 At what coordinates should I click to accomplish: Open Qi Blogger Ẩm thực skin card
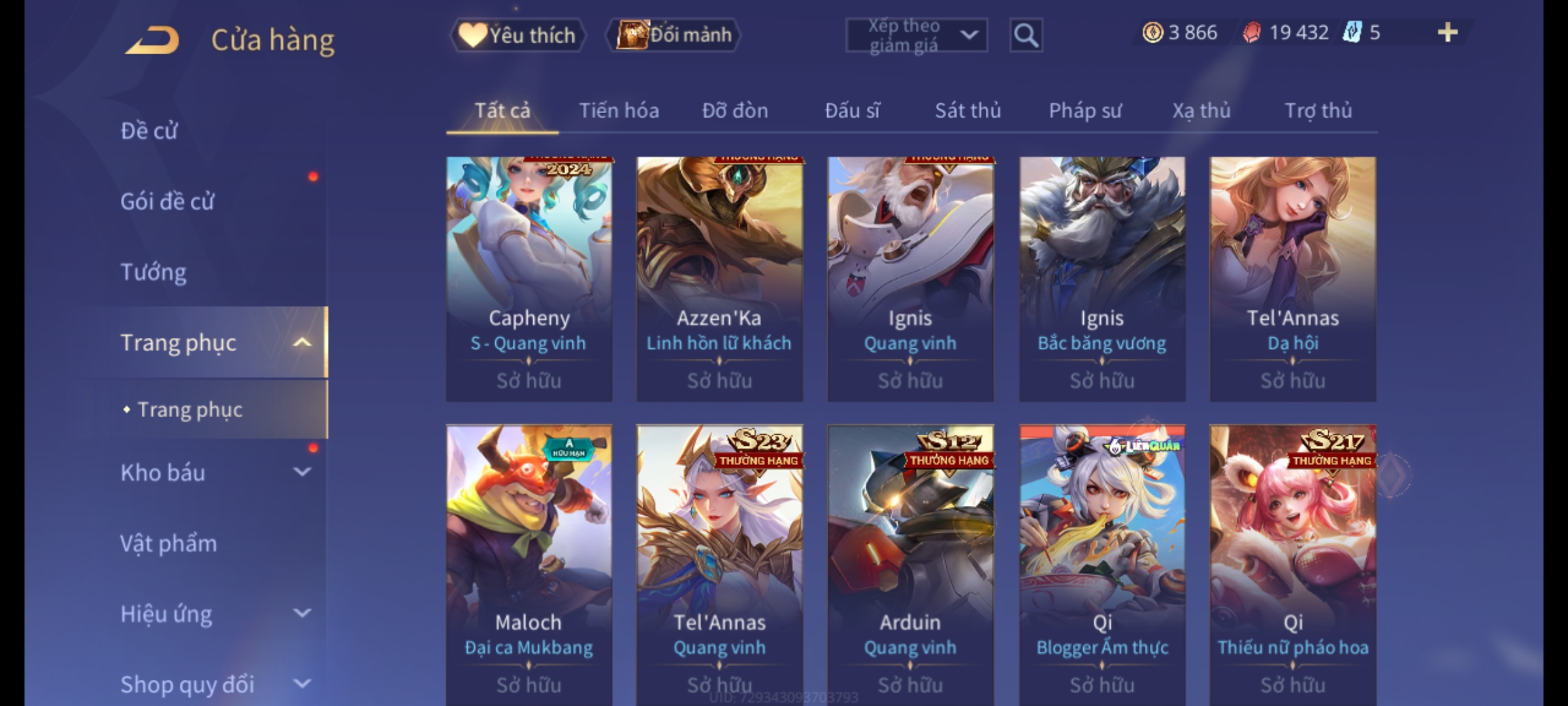pyautogui.click(x=1102, y=565)
